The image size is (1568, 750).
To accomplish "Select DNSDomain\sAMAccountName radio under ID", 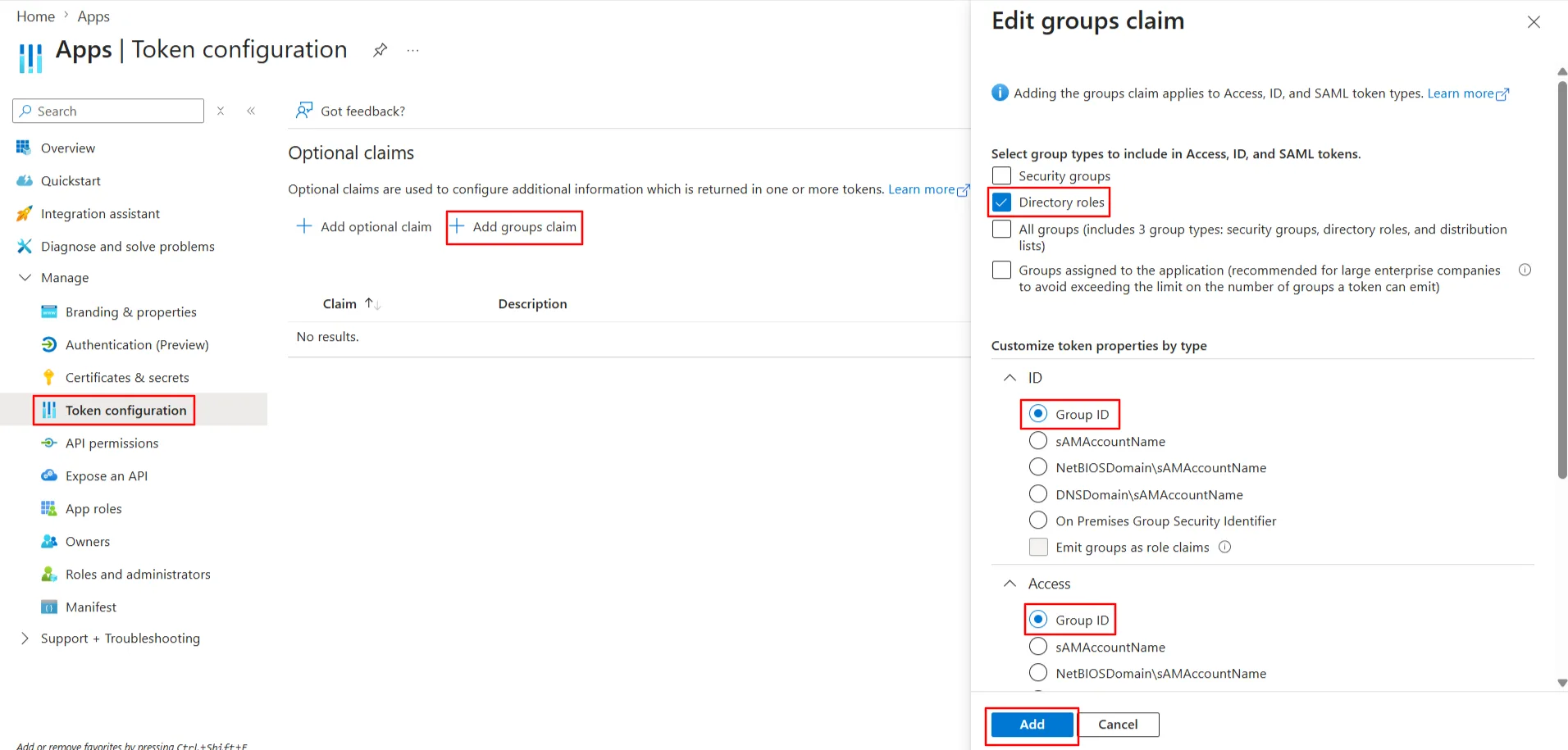I will [x=1038, y=494].
